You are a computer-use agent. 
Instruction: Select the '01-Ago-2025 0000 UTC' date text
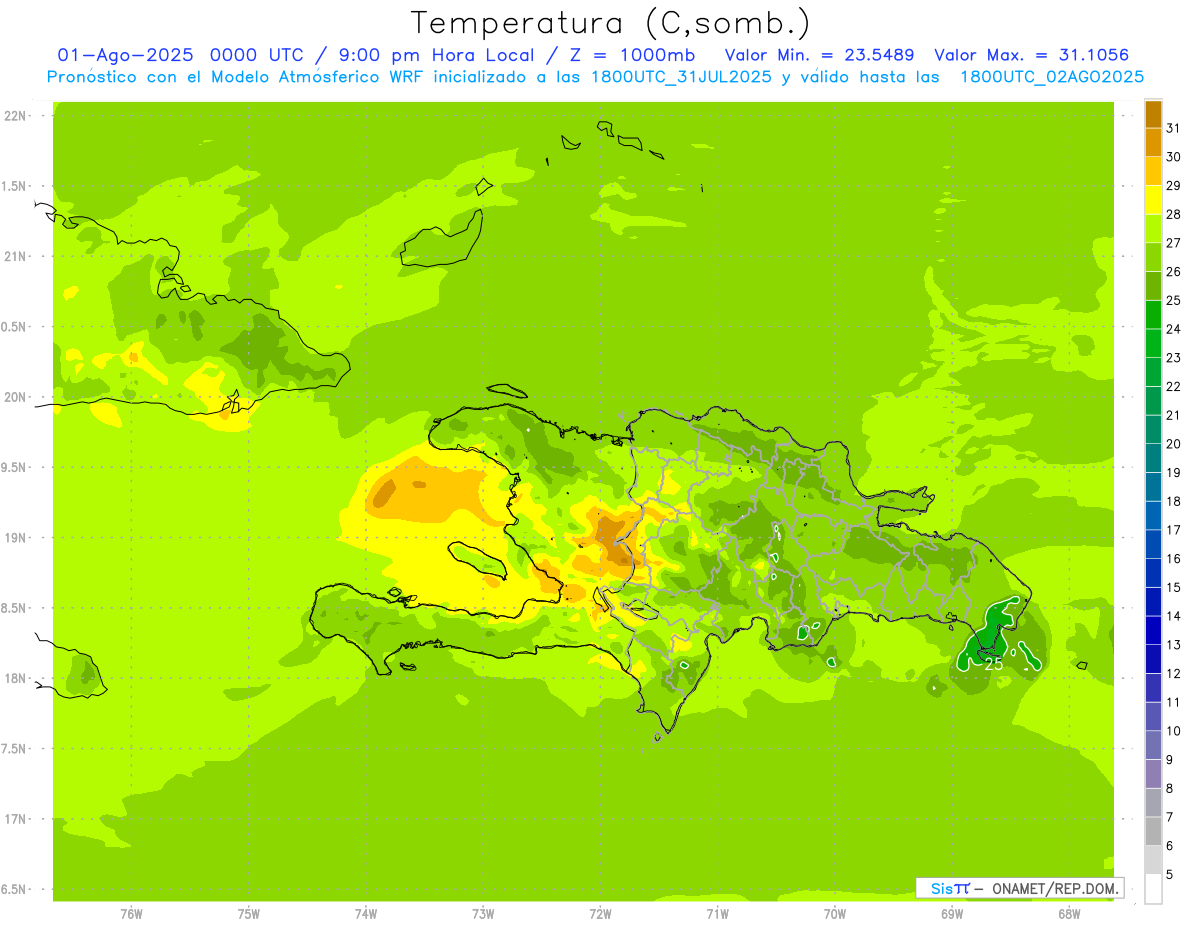click(179, 55)
